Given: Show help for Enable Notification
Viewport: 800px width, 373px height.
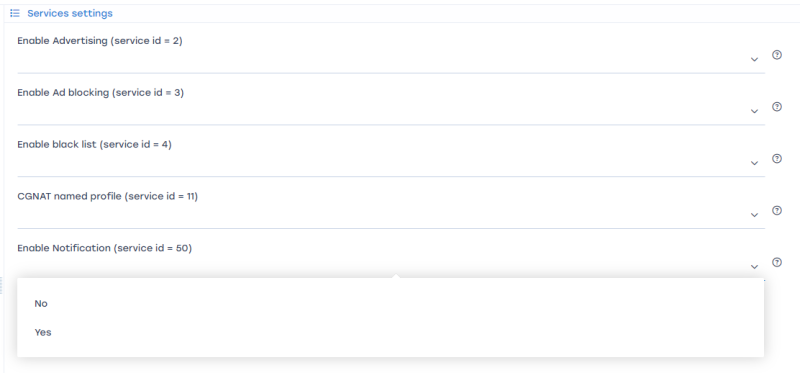Looking at the screenshot, I should (777, 262).
